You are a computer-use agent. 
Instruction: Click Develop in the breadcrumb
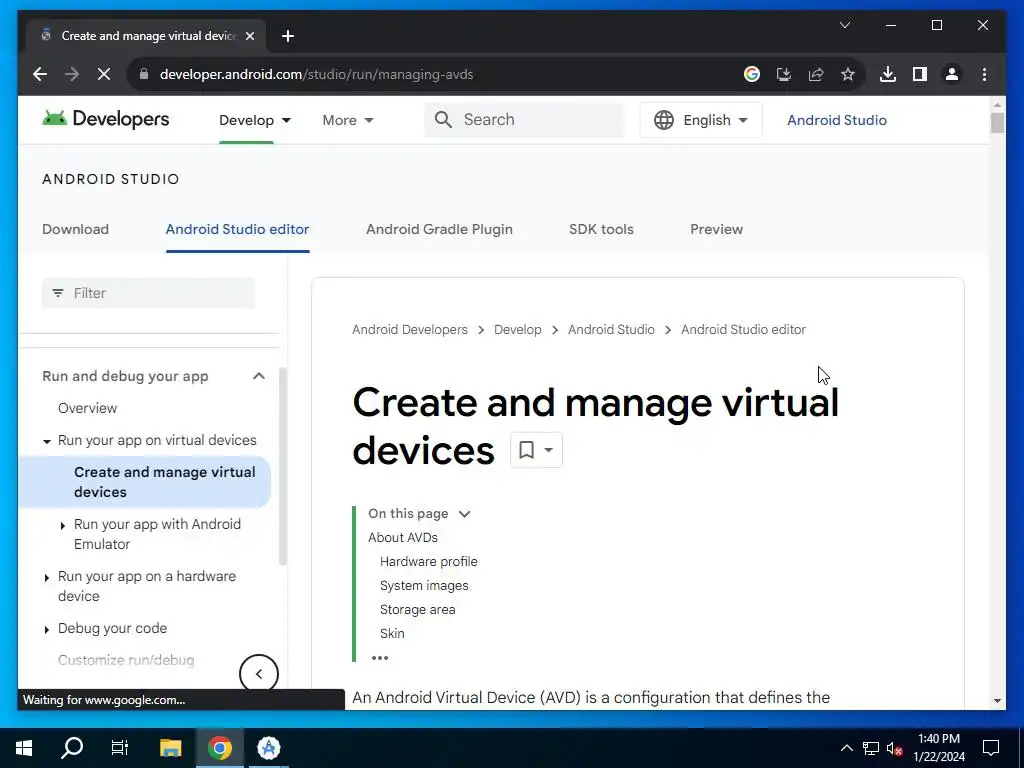click(518, 330)
